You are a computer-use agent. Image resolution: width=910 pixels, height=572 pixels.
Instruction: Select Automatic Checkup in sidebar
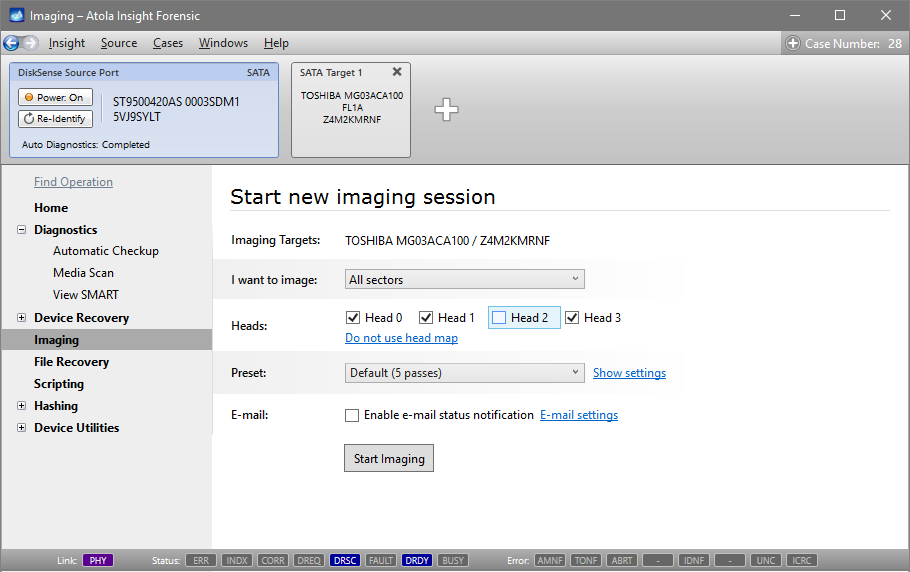click(x=106, y=251)
